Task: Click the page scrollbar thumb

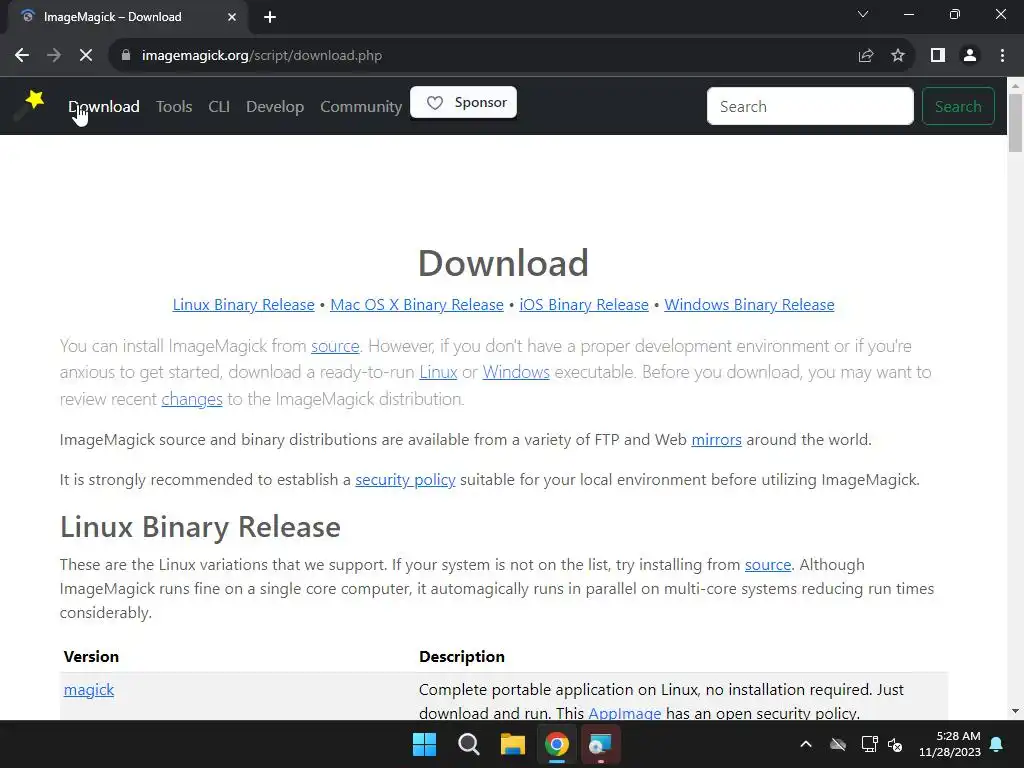Action: (1016, 123)
